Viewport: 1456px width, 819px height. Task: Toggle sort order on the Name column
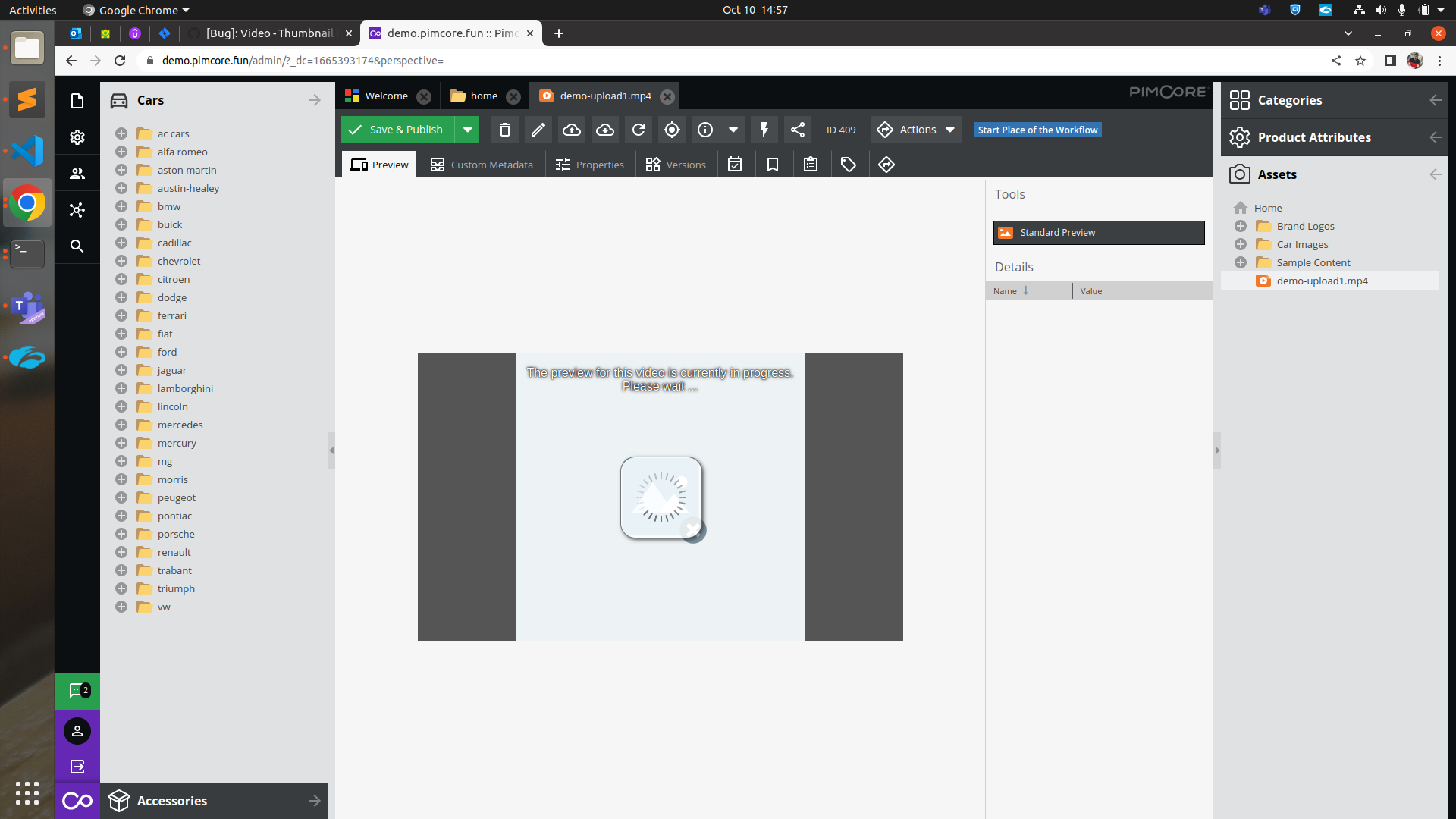tap(1009, 290)
